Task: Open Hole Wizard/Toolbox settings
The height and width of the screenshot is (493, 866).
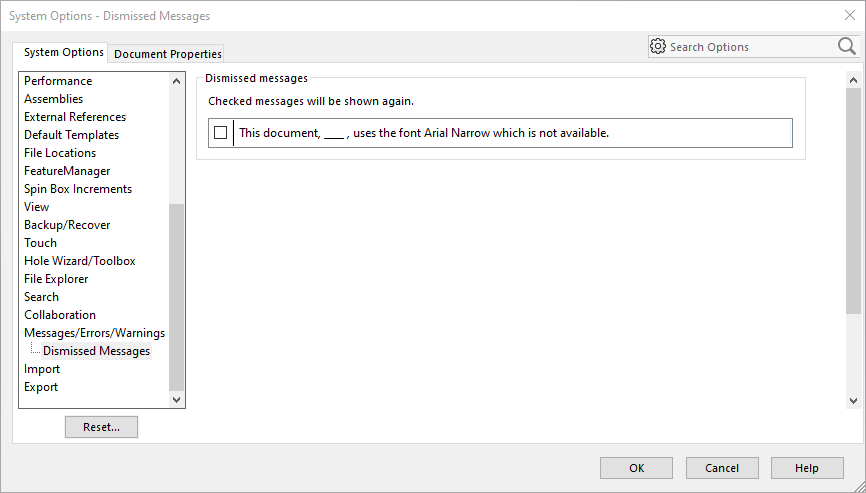Action: pyautogui.click(x=80, y=261)
